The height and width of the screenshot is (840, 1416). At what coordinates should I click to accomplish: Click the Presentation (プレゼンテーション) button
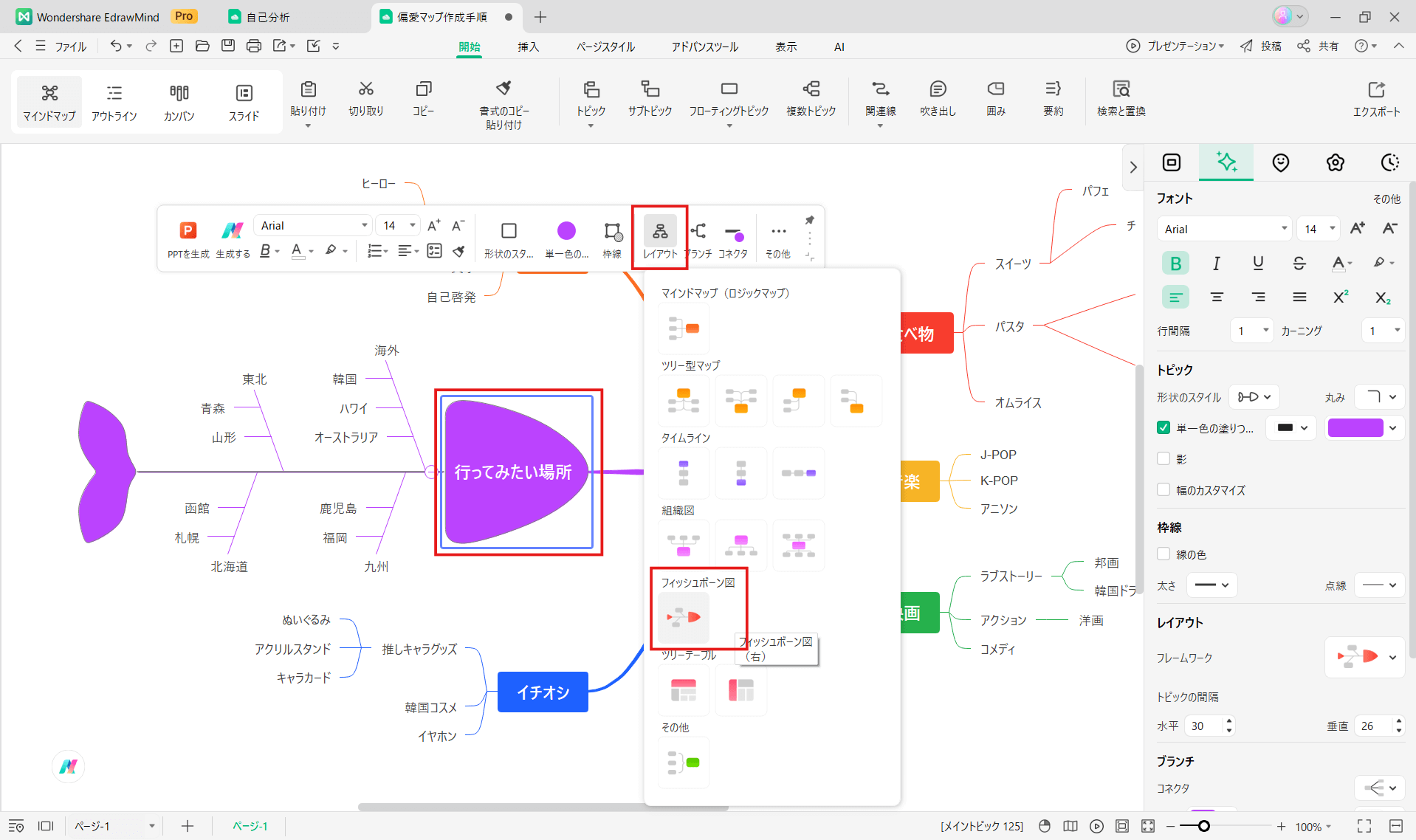1175,46
